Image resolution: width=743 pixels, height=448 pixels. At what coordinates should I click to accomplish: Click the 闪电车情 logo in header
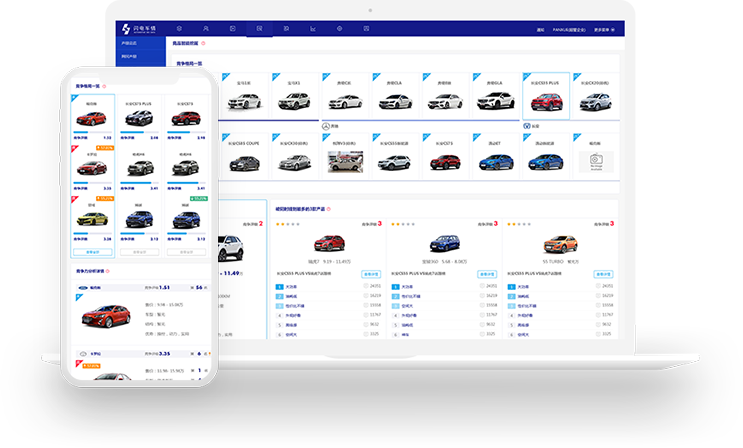point(137,28)
